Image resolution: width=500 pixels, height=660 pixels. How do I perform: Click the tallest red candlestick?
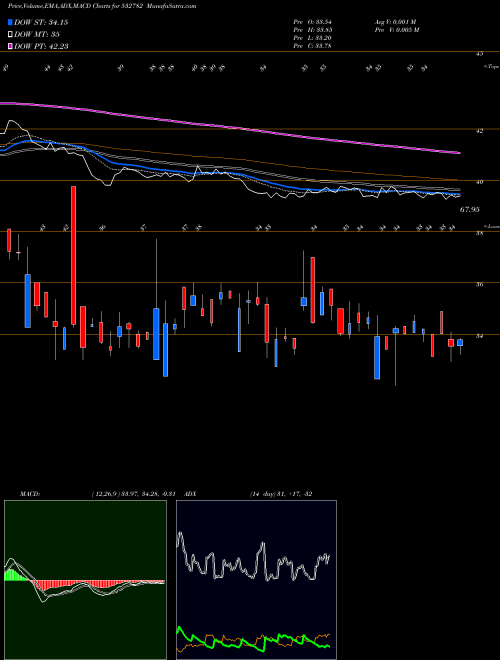[x=73, y=255]
